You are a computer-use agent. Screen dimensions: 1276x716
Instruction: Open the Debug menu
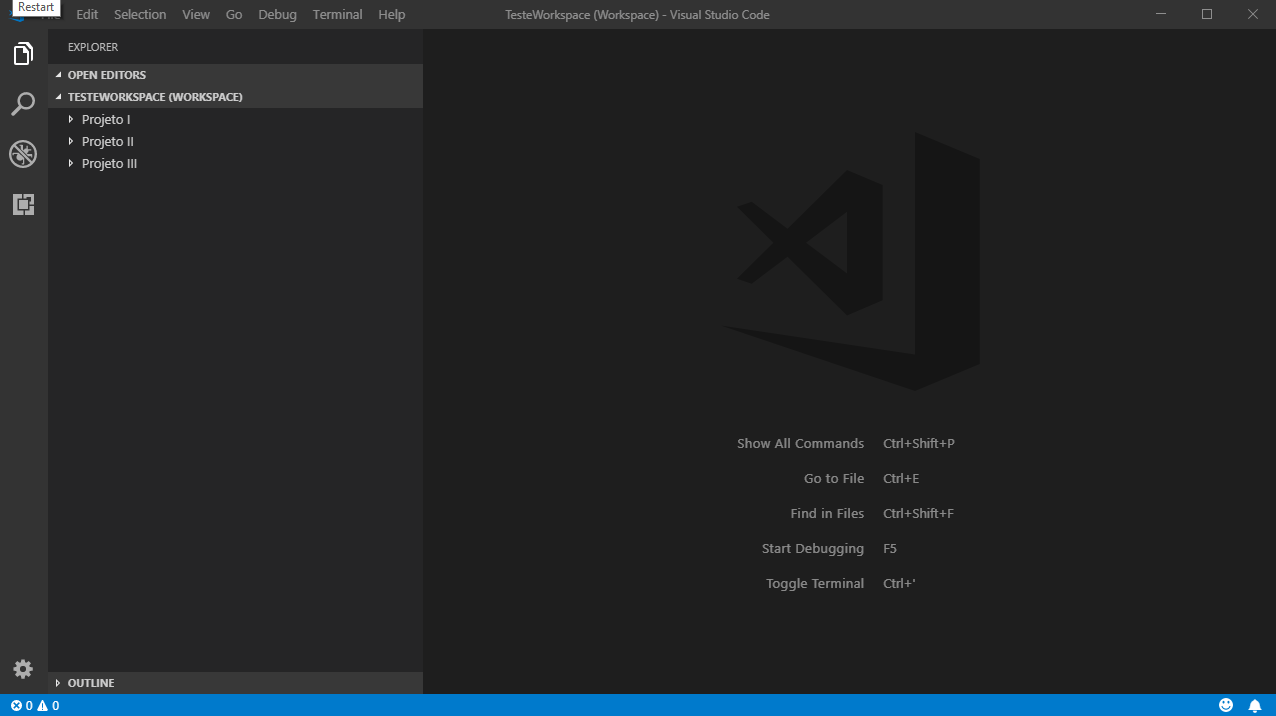click(x=277, y=15)
